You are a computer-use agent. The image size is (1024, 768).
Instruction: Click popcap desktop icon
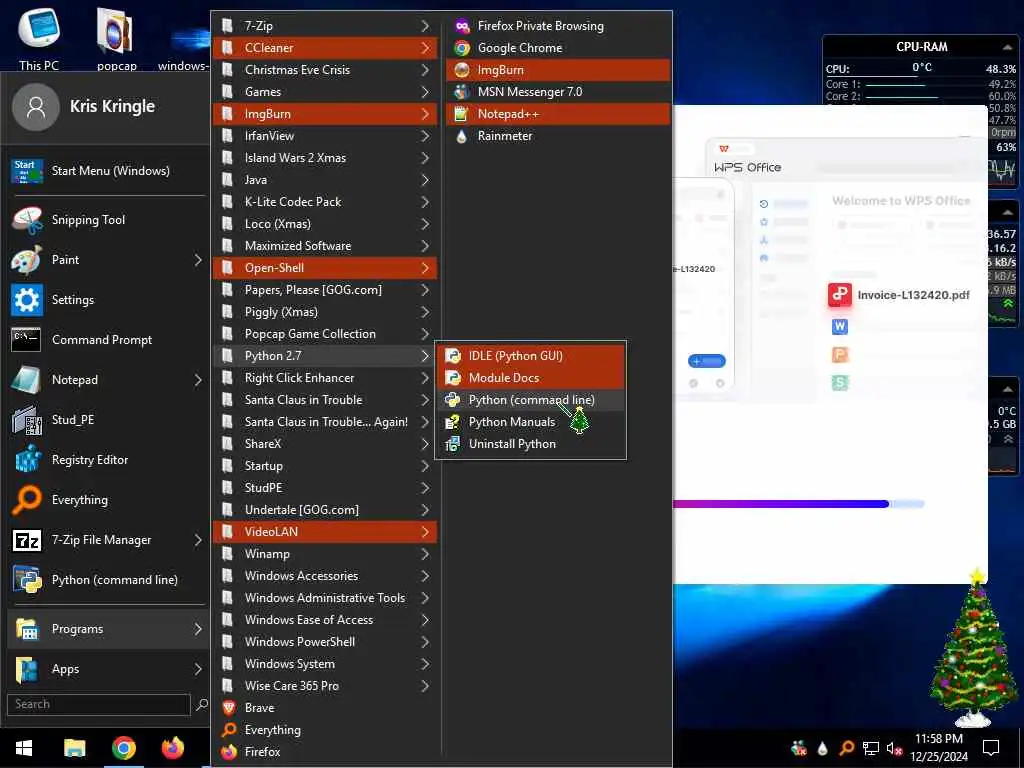[x=116, y=39]
